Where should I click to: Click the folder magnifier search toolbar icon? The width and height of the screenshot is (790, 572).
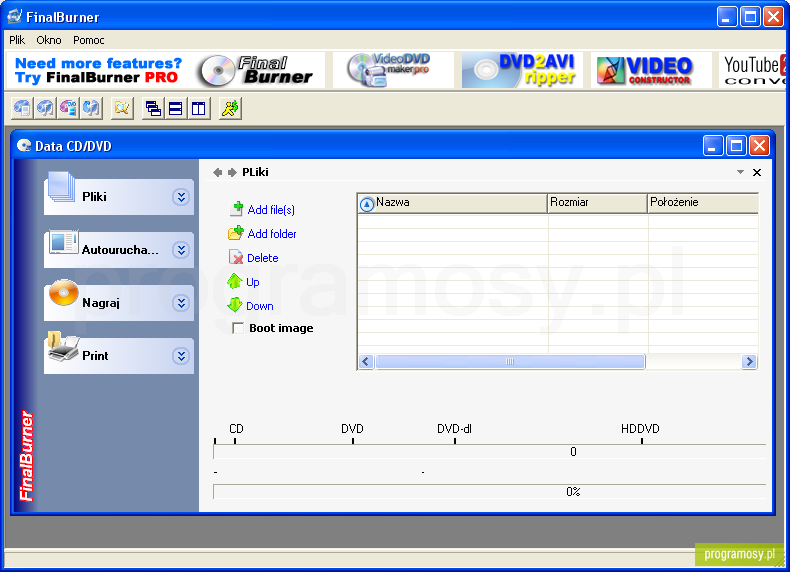pyautogui.click(x=122, y=108)
